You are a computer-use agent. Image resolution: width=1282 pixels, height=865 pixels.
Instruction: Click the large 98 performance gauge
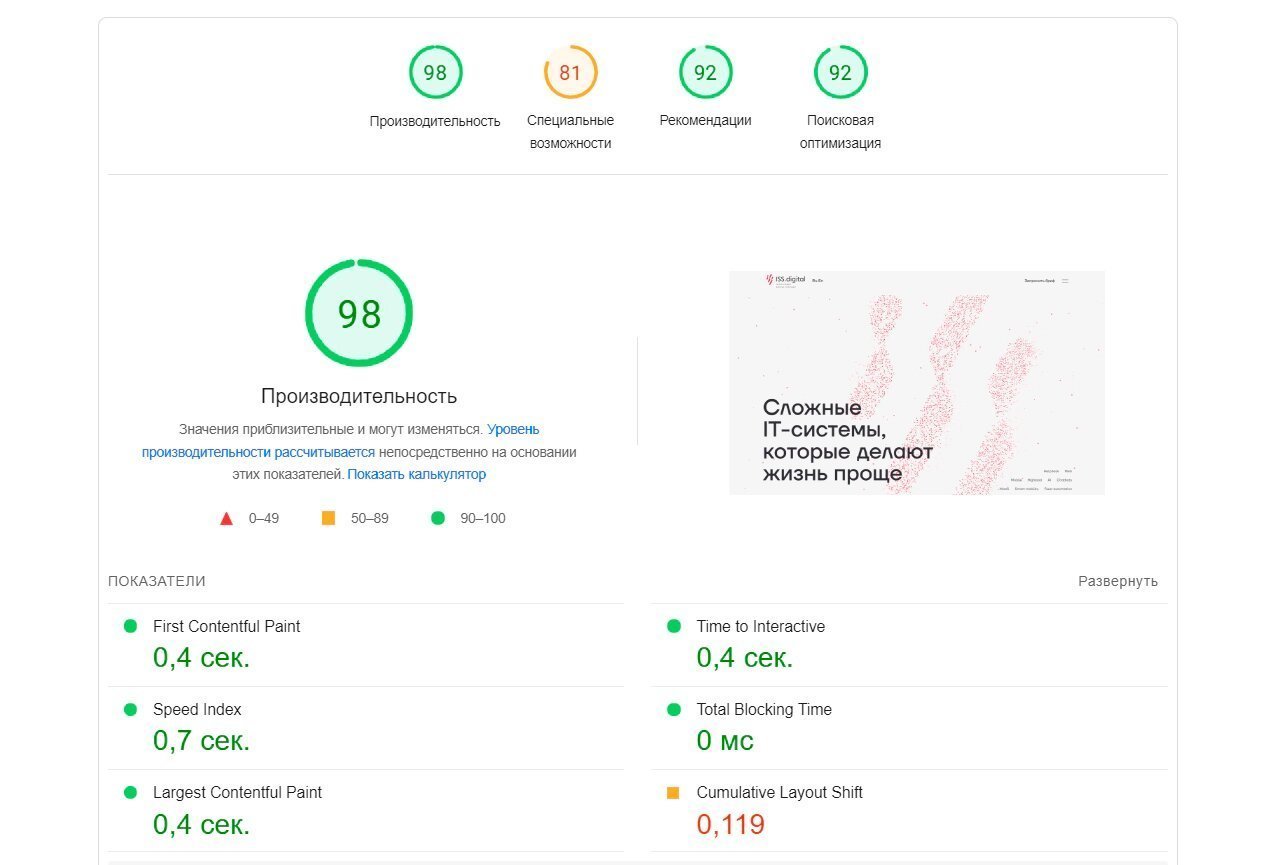click(359, 314)
